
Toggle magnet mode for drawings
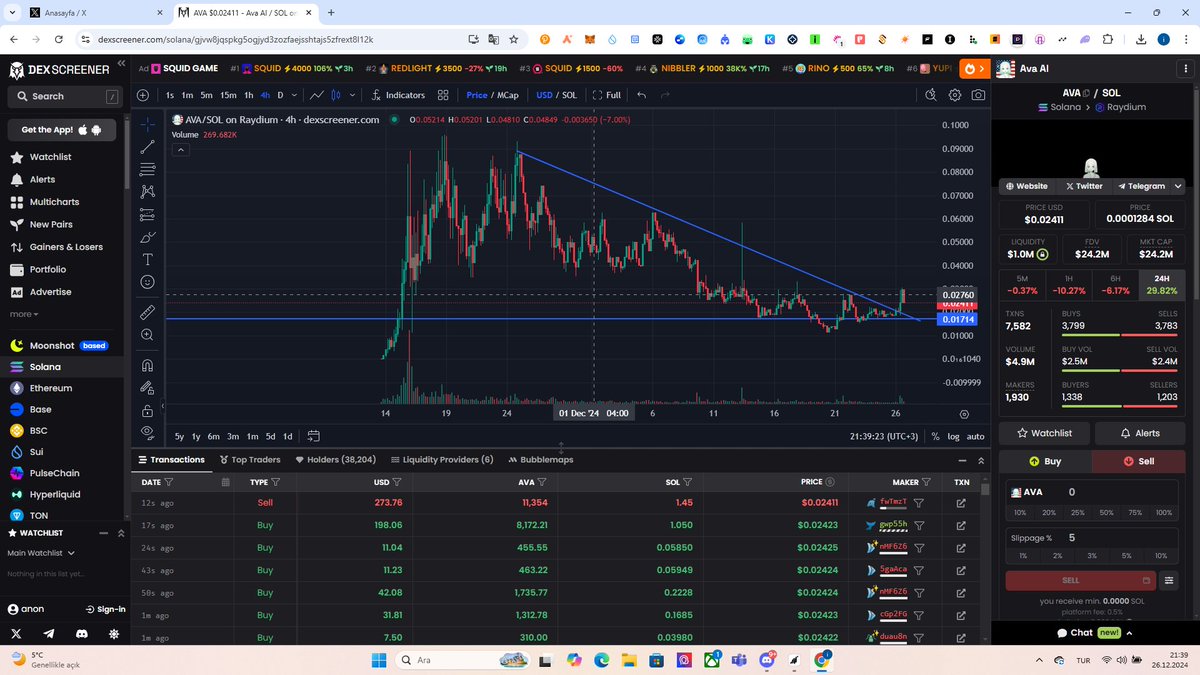click(147, 365)
